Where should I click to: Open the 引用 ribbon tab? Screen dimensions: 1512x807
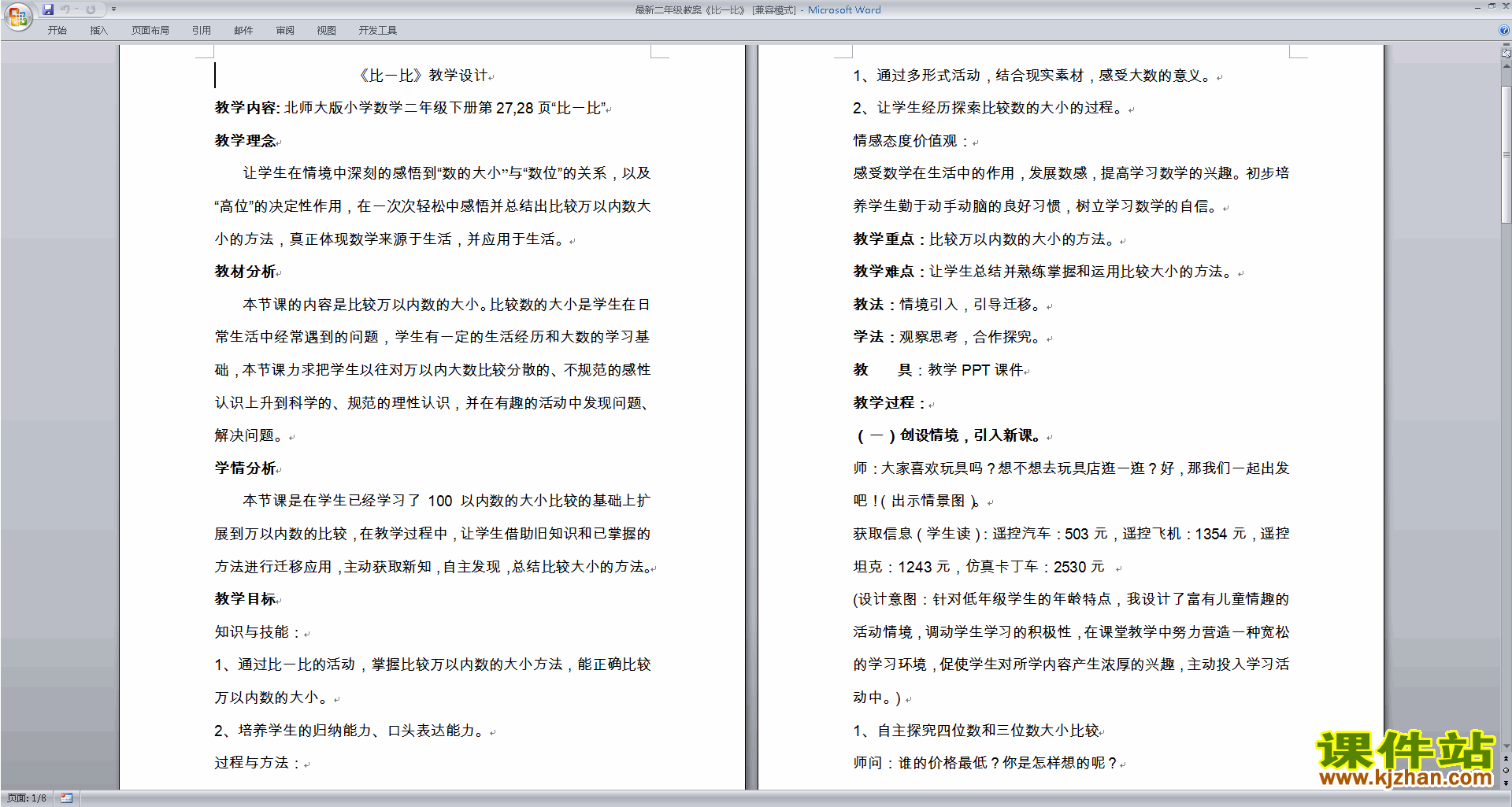[202, 31]
